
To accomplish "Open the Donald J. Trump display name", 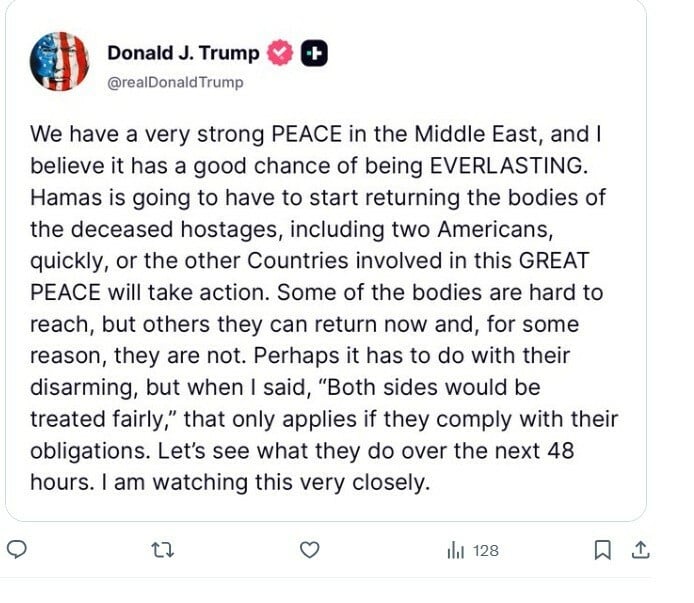I will point(183,54).
